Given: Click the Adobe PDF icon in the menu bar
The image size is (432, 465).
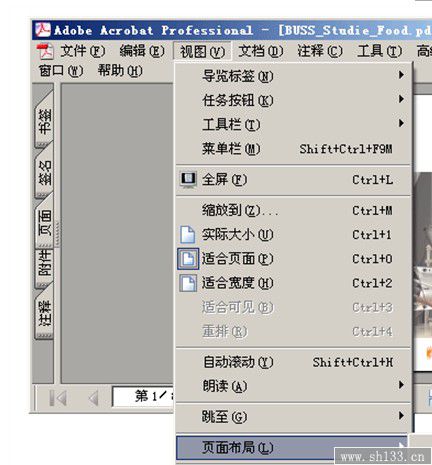Looking at the screenshot, I should (45, 51).
